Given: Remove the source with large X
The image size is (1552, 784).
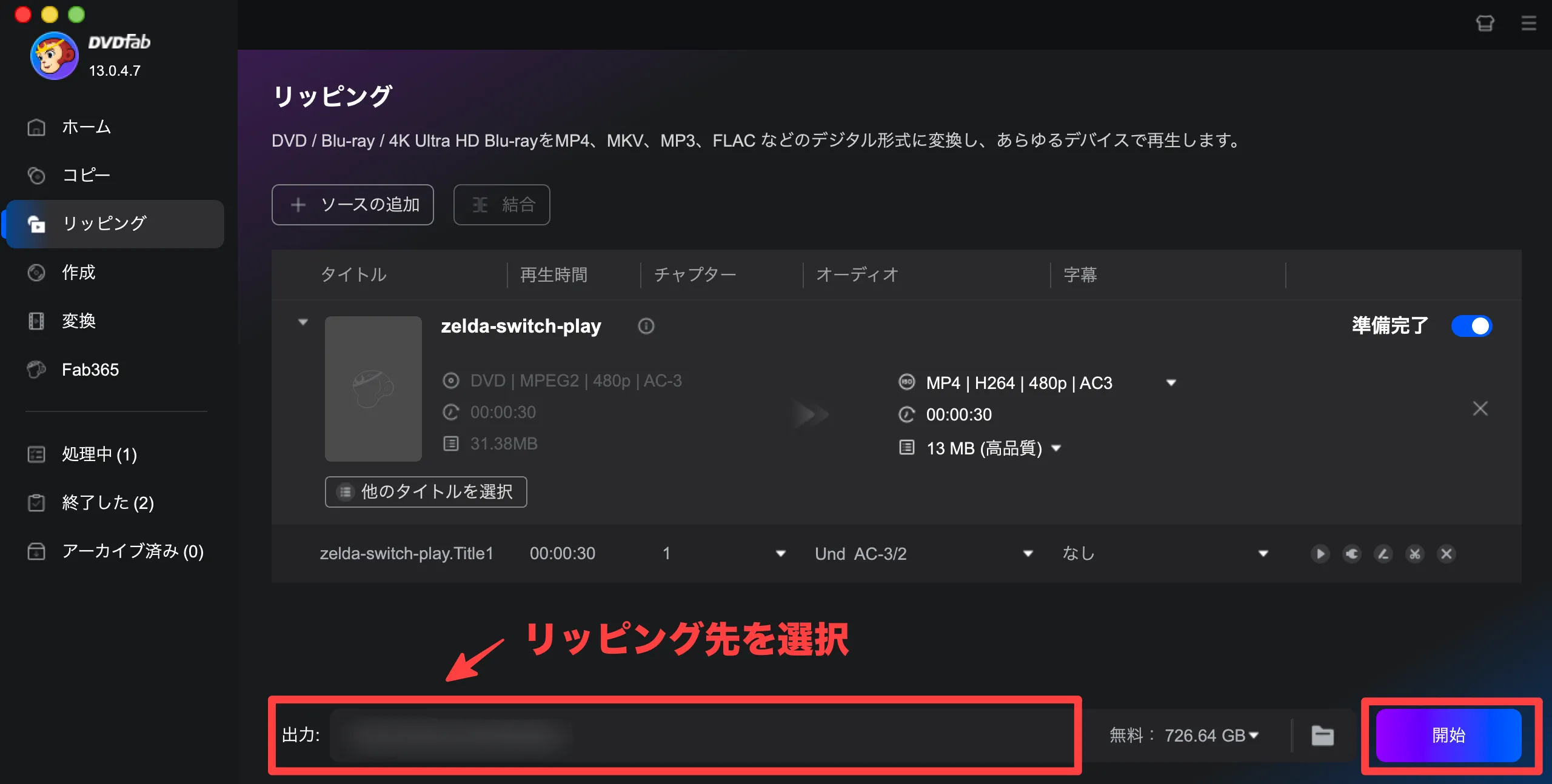Looking at the screenshot, I should tap(1480, 409).
